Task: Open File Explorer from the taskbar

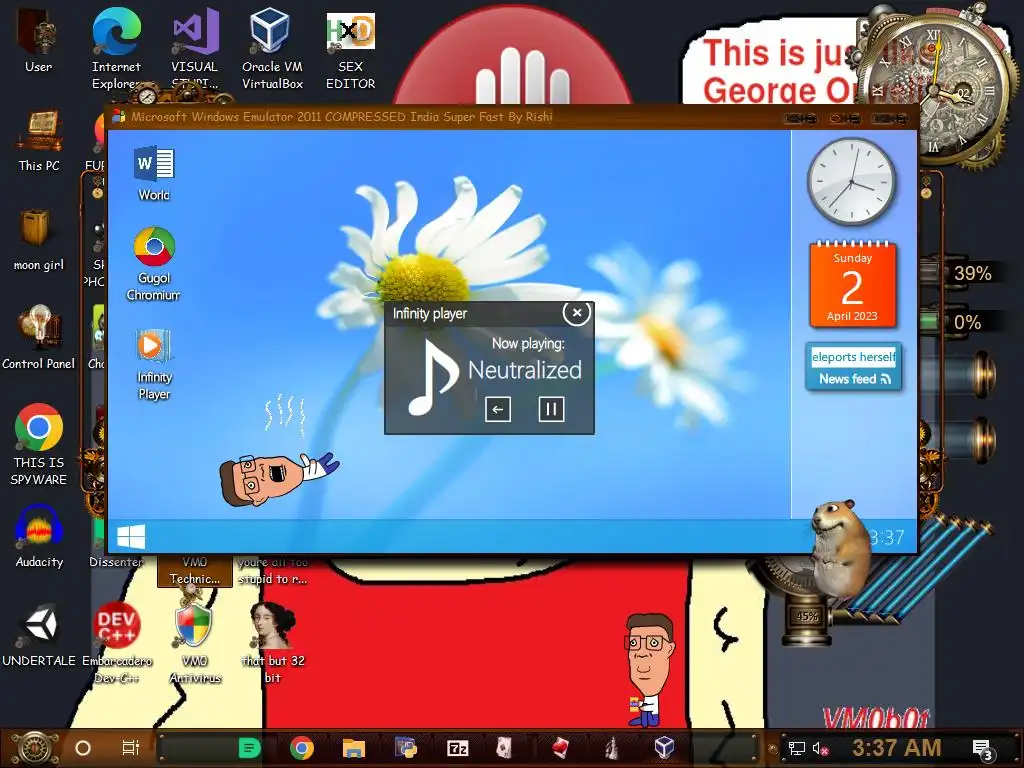Action: 353,748
